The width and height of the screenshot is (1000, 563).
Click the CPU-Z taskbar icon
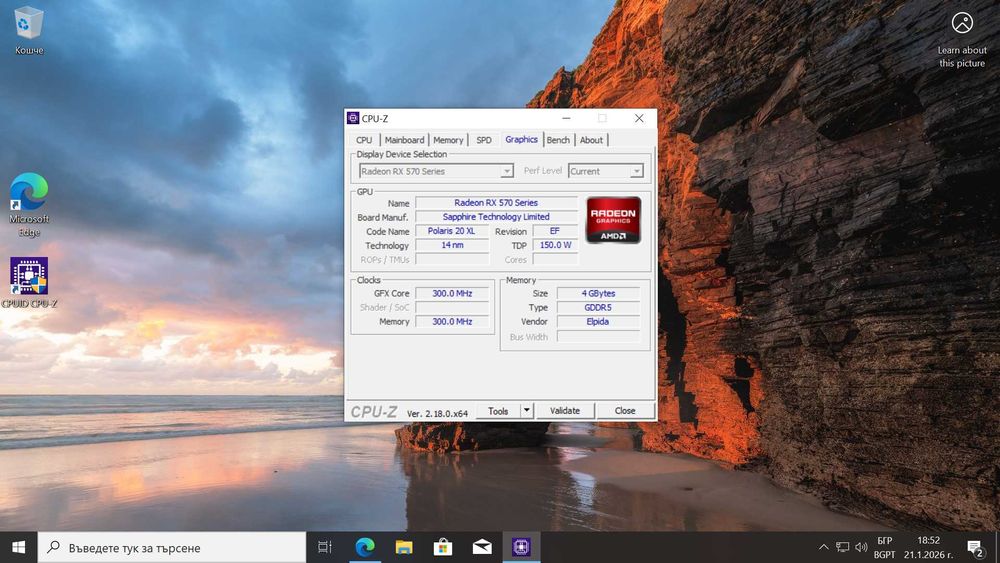521,547
